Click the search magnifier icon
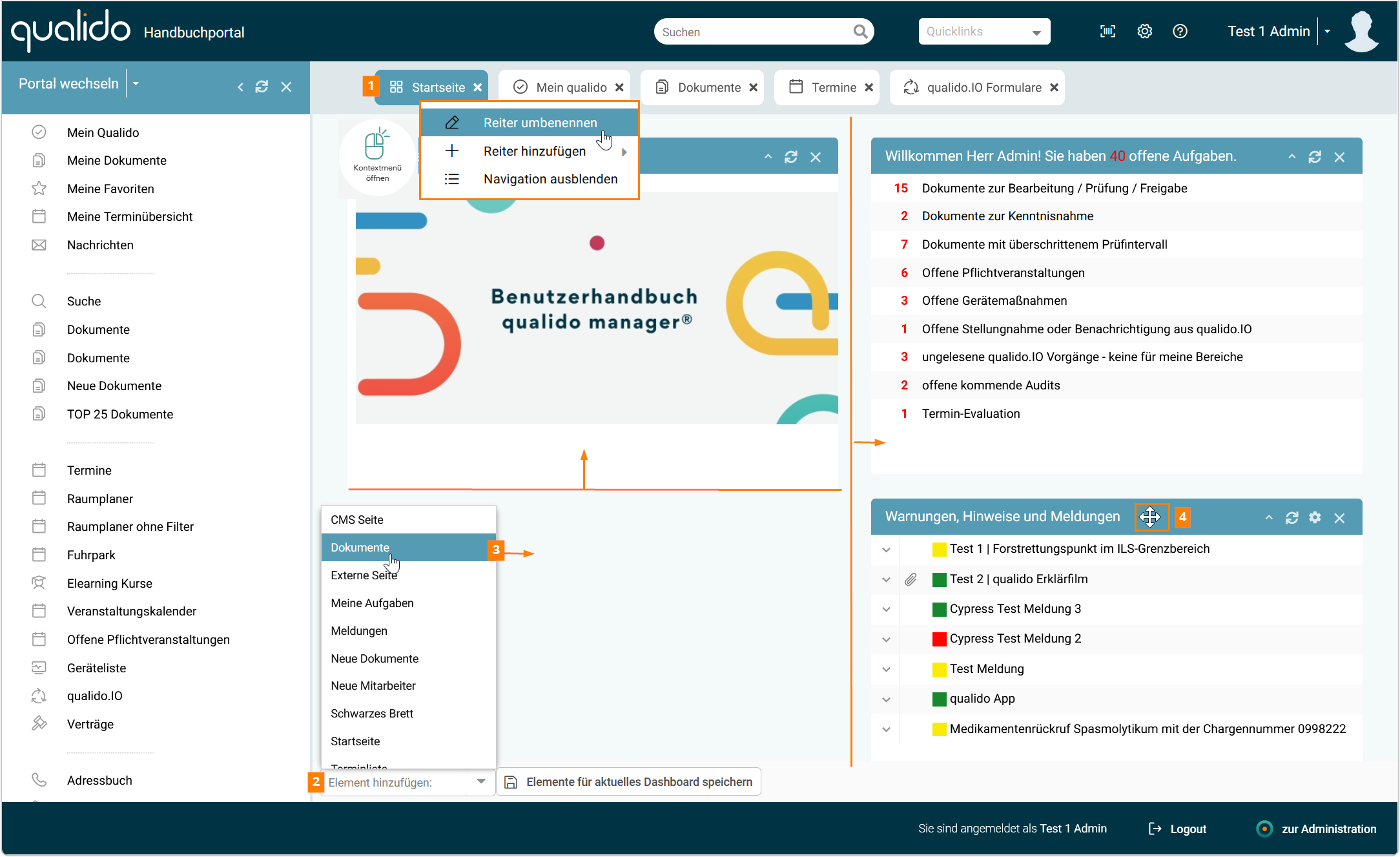Screen dimensions: 1400x857 pyautogui.click(x=860, y=32)
